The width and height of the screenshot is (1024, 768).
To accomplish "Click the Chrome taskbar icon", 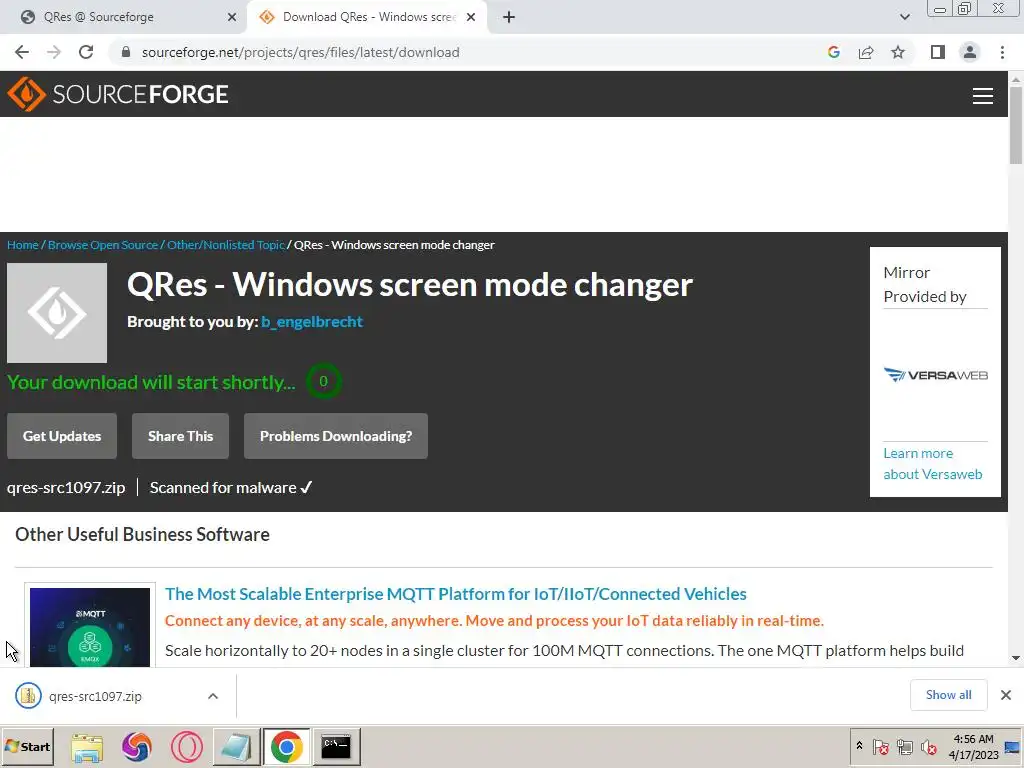I will tap(286, 747).
